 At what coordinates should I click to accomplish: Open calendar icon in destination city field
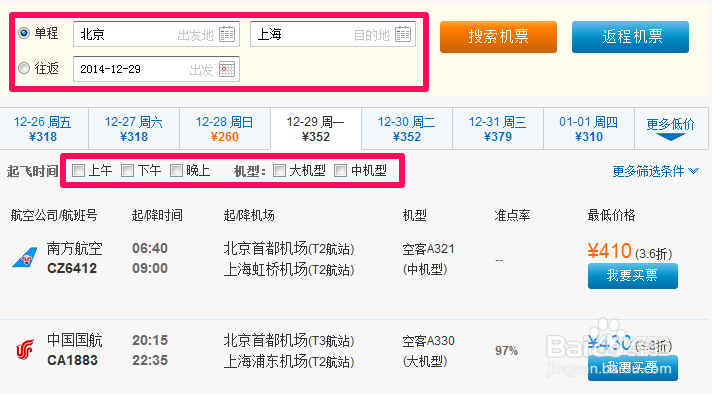click(403, 34)
